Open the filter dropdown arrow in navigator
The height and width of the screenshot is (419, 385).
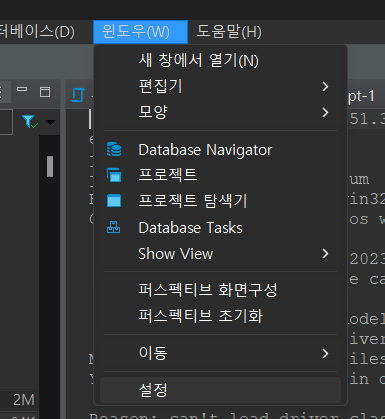(50, 122)
